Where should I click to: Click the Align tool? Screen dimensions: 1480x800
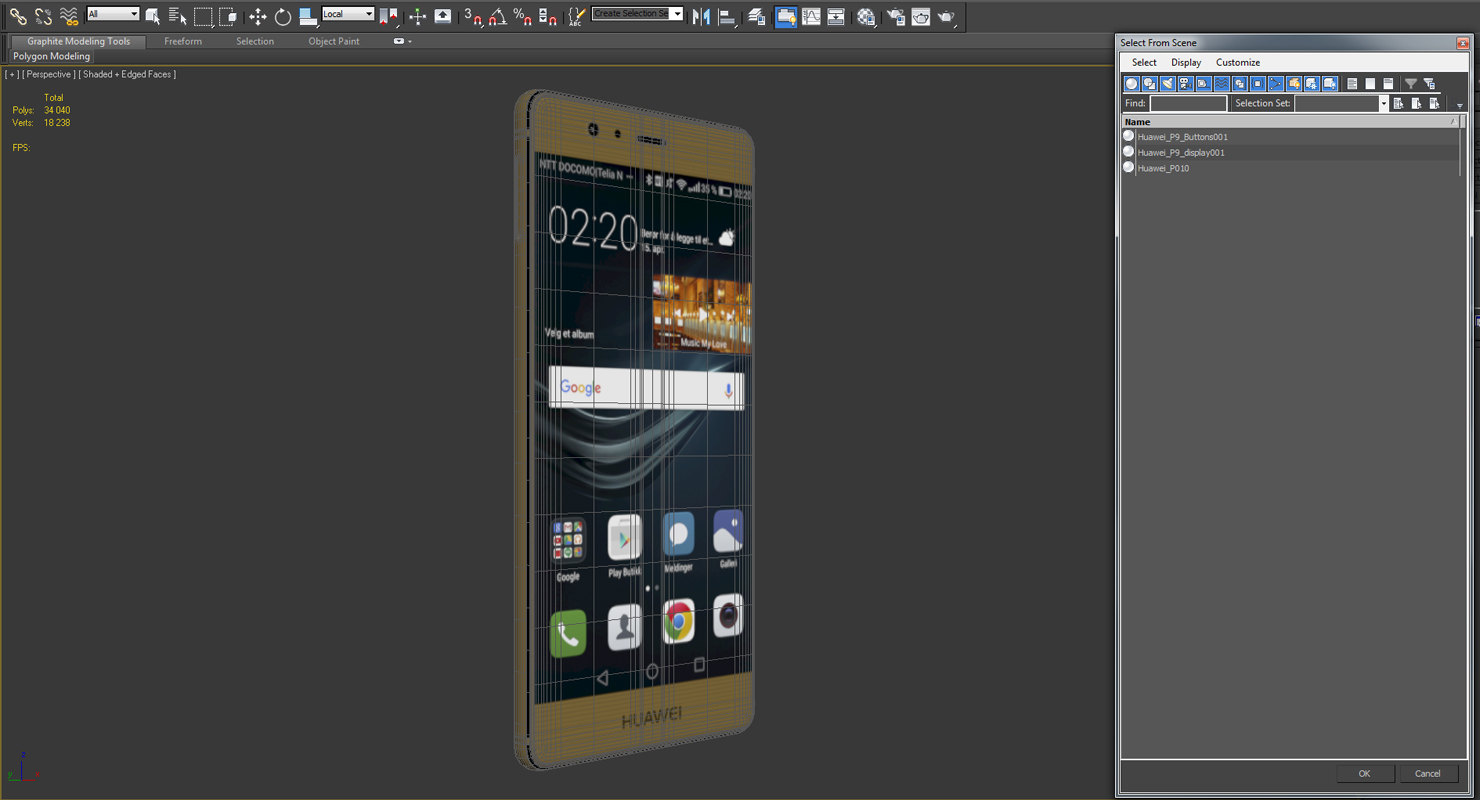tap(727, 16)
